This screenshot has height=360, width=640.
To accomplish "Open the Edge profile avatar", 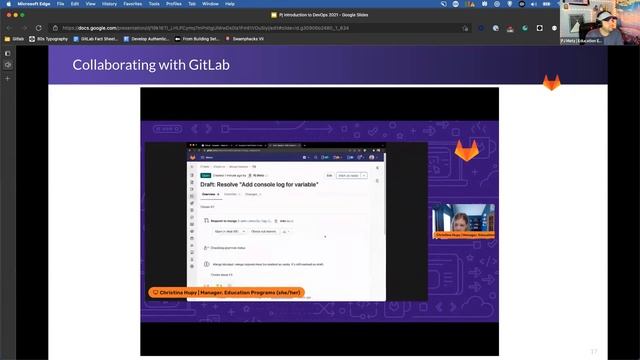I will 554,28.
